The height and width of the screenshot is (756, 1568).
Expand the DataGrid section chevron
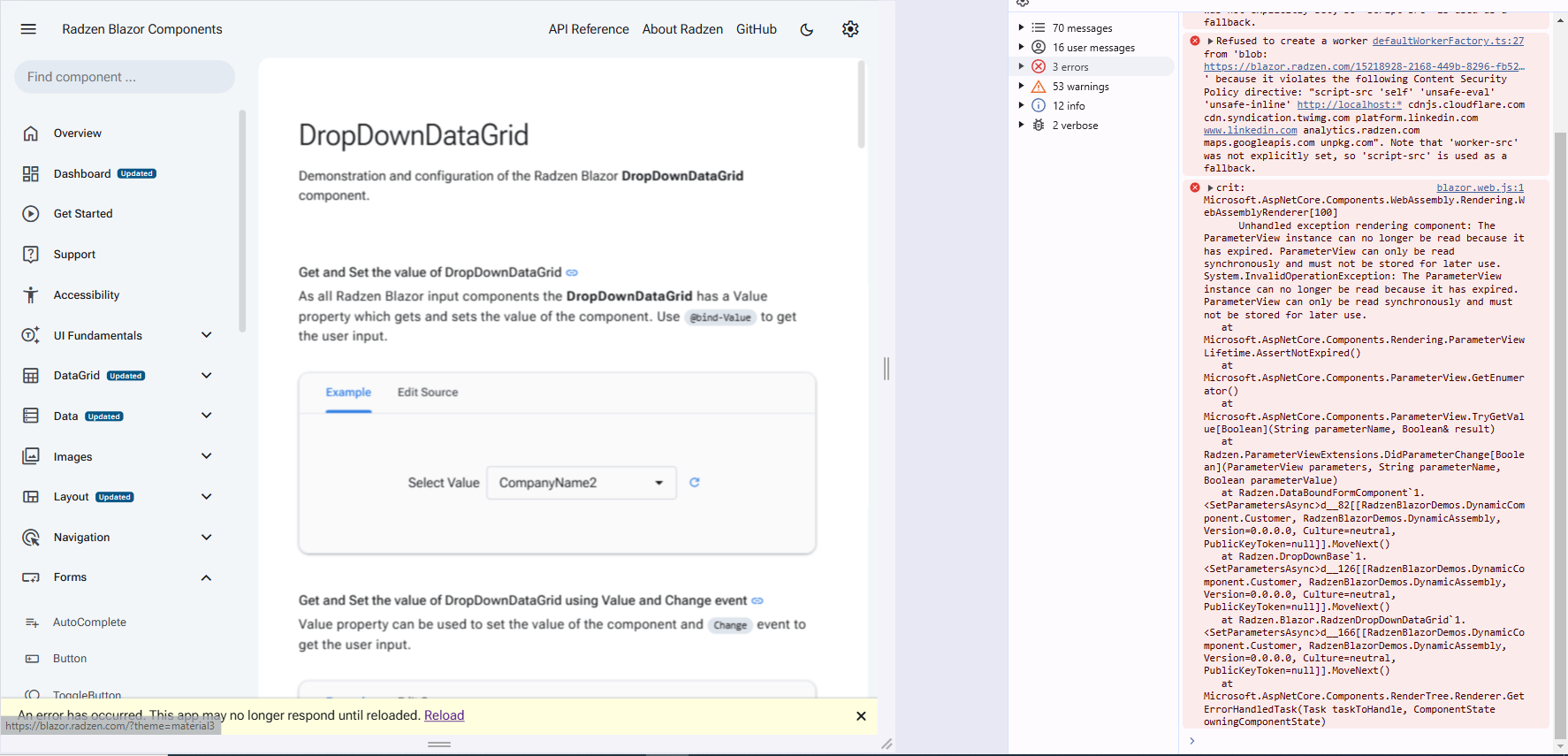tap(207, 376)
